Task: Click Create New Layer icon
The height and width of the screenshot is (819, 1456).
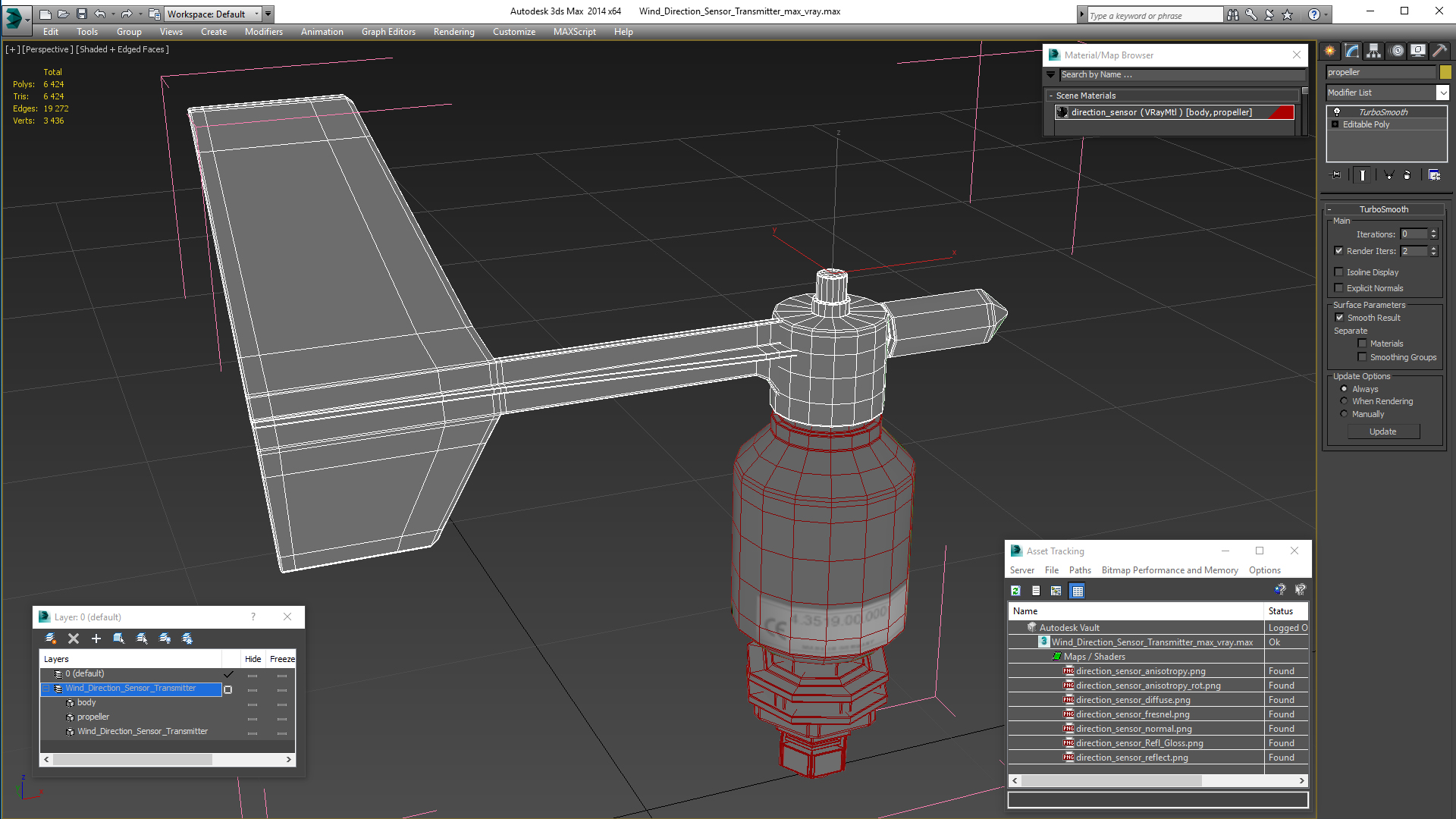Action: click(51, 639)
